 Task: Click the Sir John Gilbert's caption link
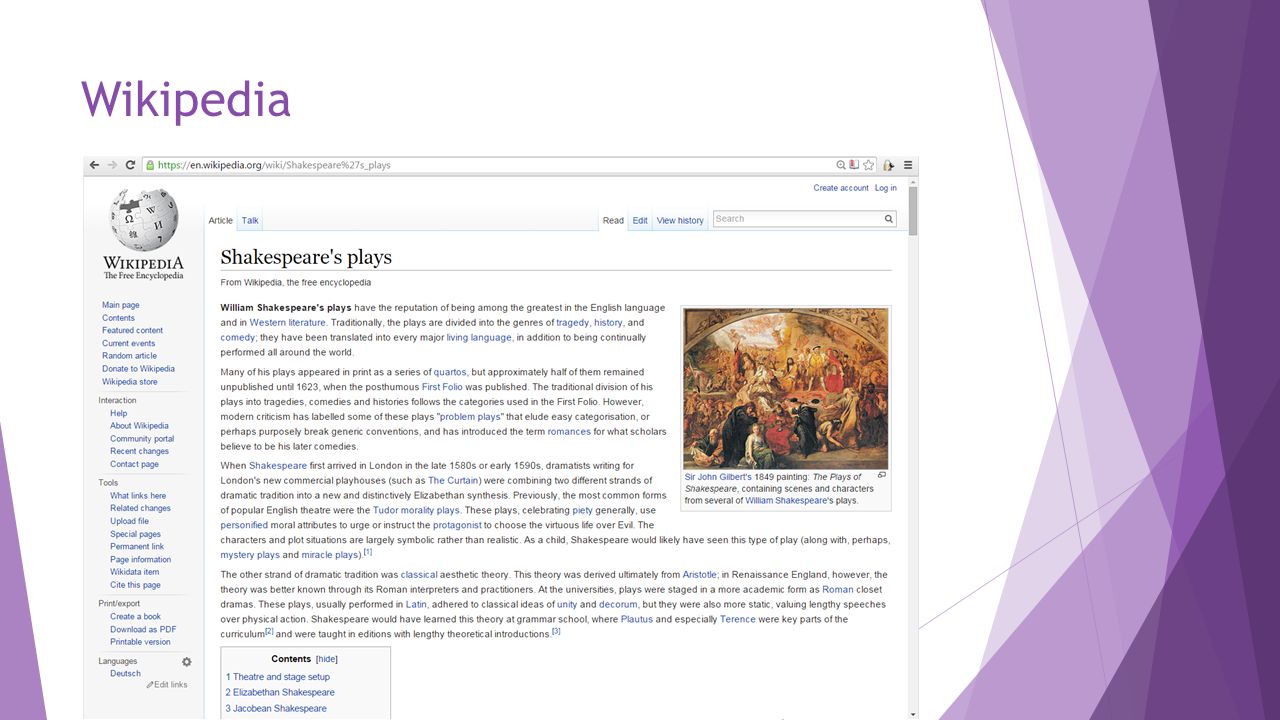click(x=718, y=477)
